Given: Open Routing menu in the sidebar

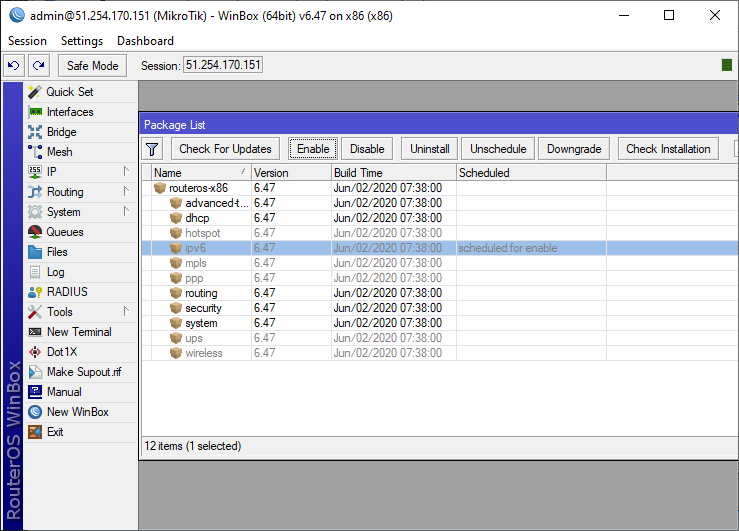Looking at the screenshot, I should click(x=80, y=192).
